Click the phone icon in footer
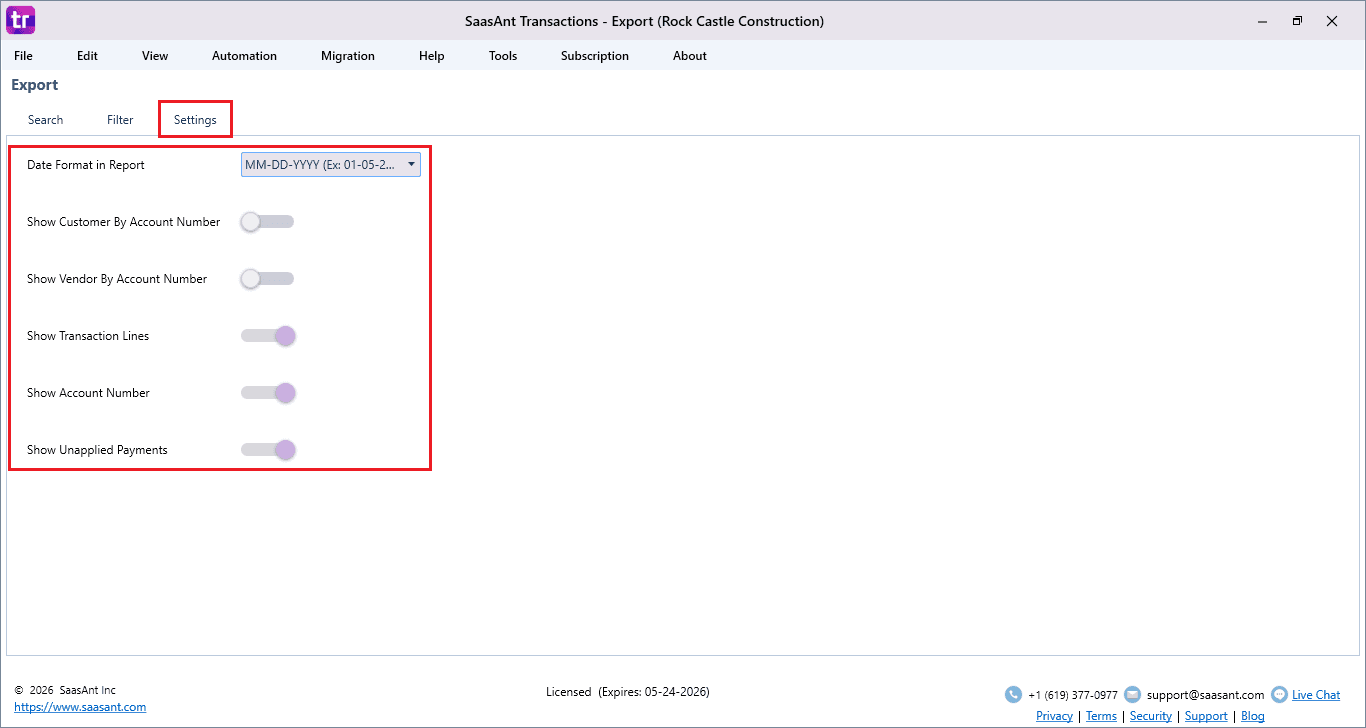The image size is (1366, 728). 1013,694
